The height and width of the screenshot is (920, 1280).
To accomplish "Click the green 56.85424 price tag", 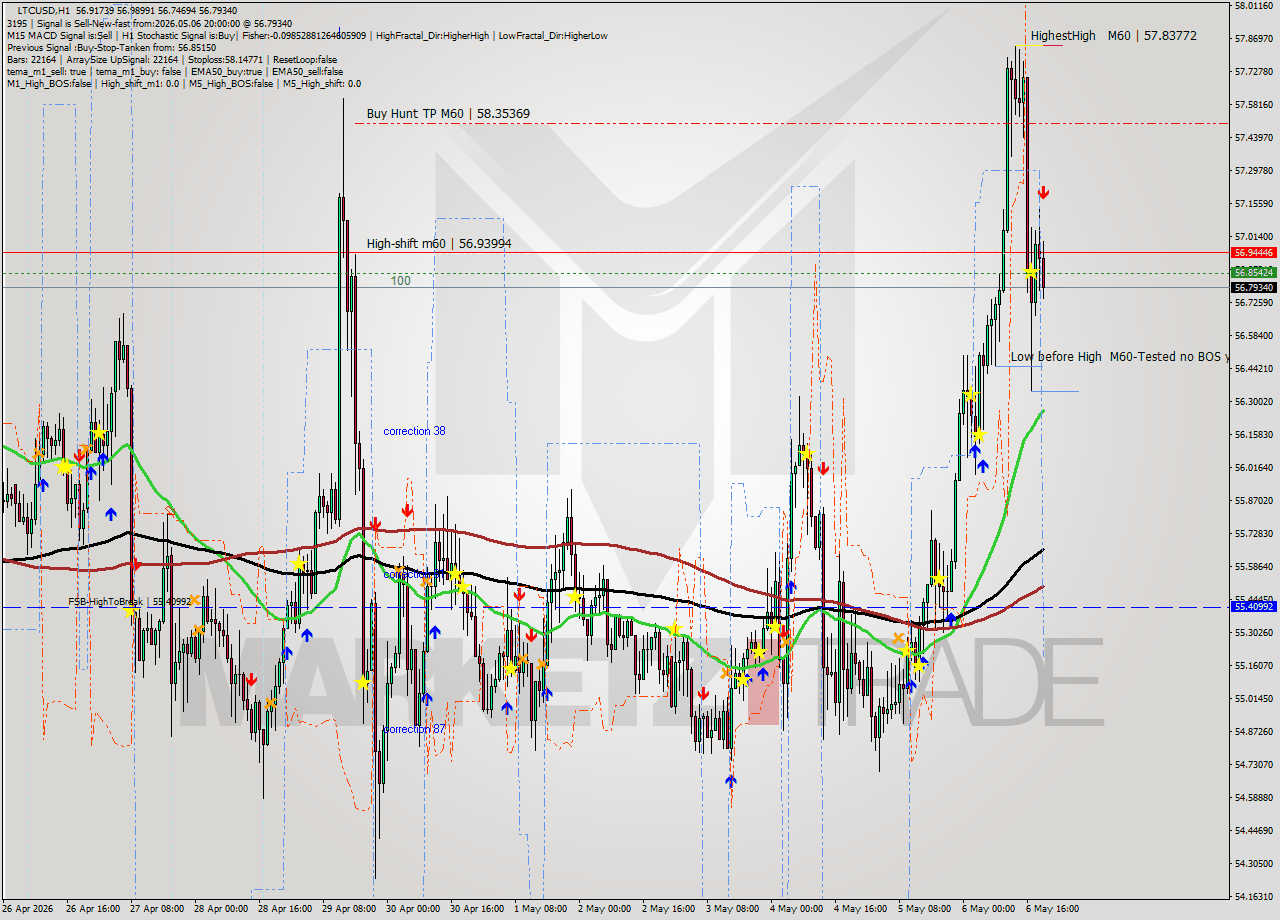I will [x=1253, y=272].
